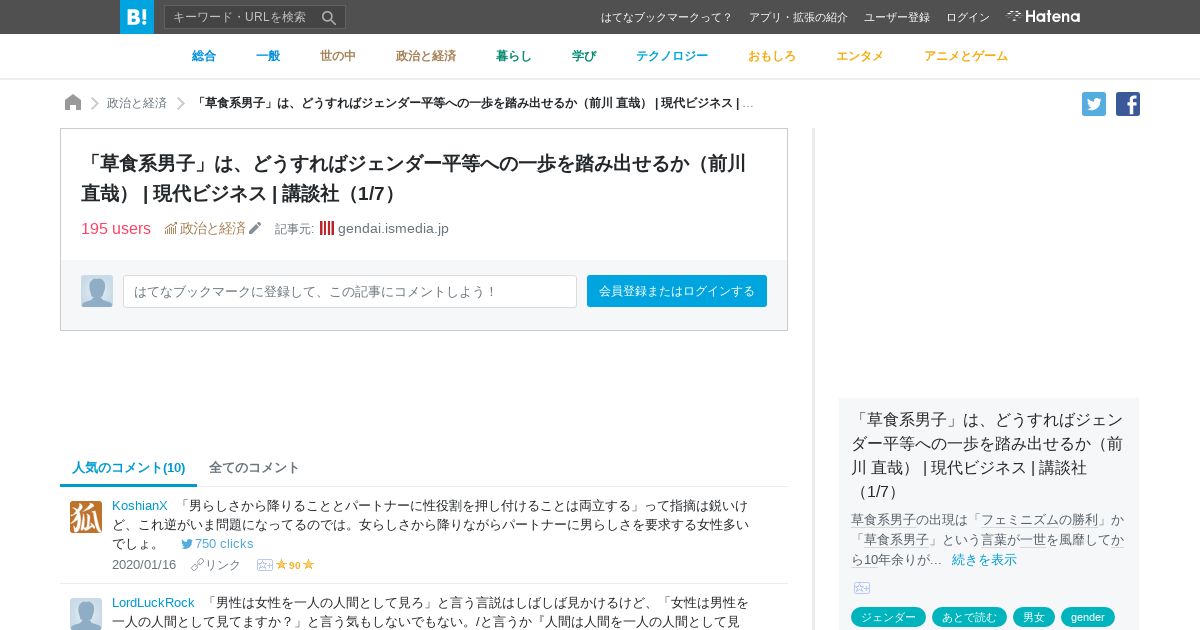Select the あとで読む tag
This screenshot has height=630, width=1200.
point(969,617)
